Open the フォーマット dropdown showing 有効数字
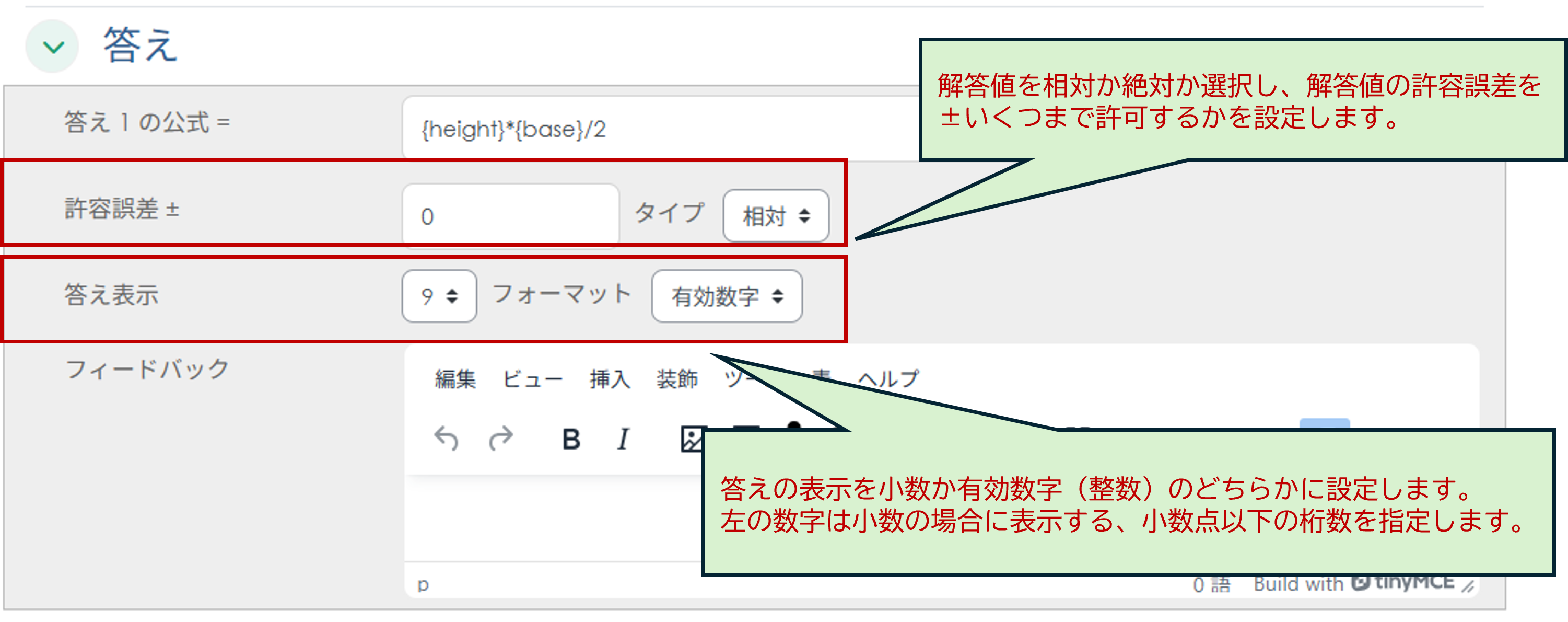The image size is (1568, 622). (x=728, y=297)
